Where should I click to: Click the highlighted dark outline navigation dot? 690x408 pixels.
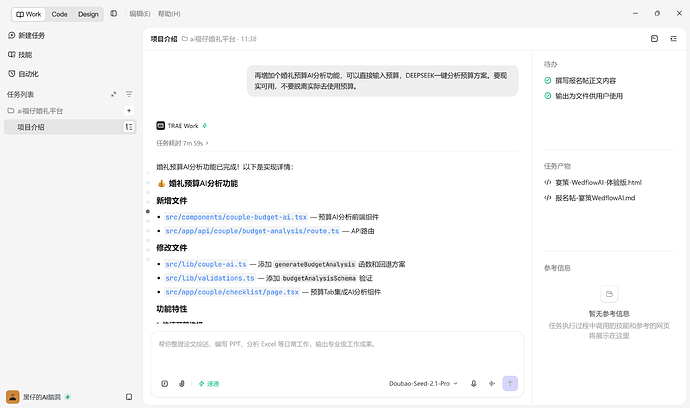(x=147, y=212)
